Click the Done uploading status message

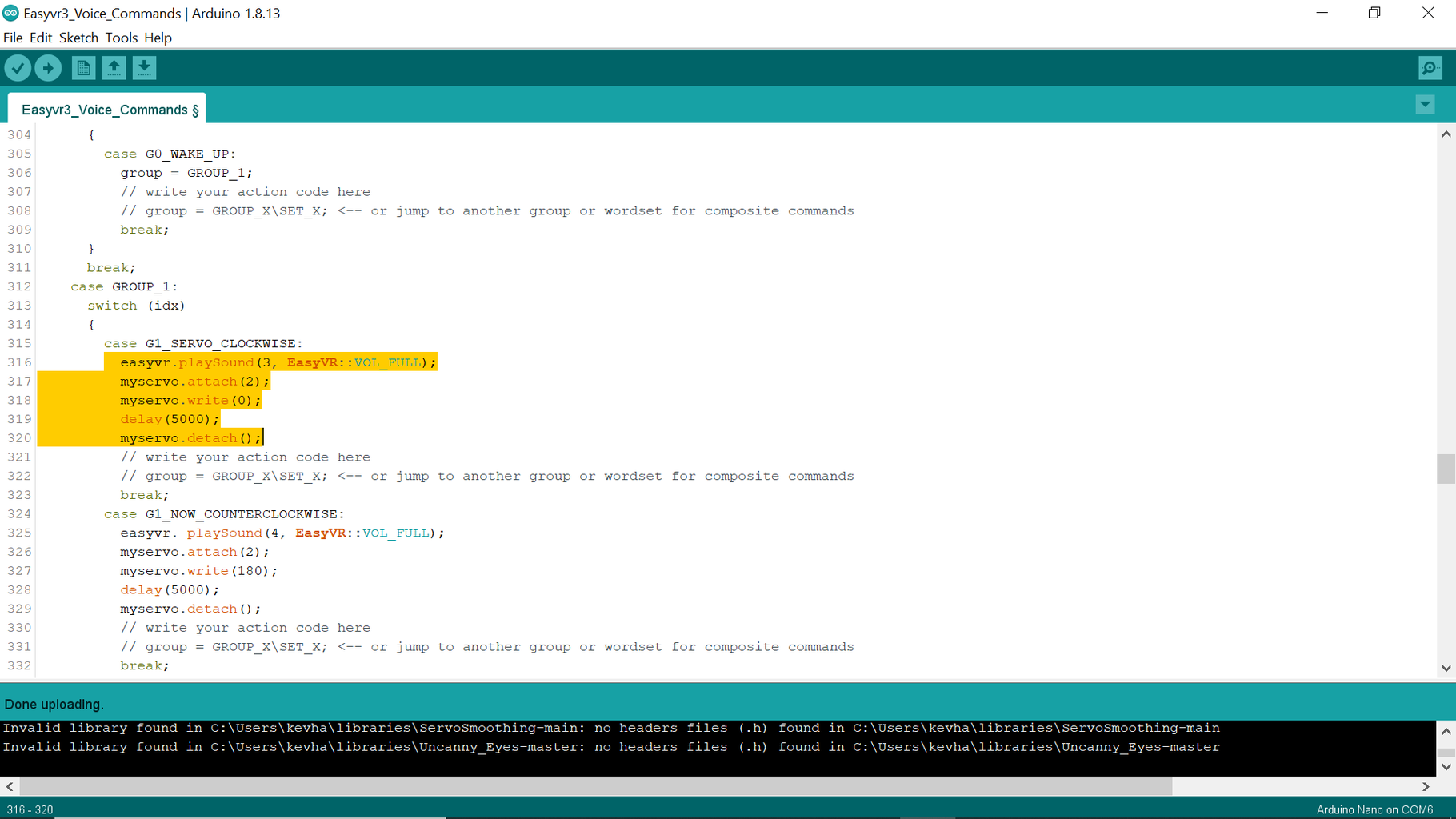coord(54,704)
